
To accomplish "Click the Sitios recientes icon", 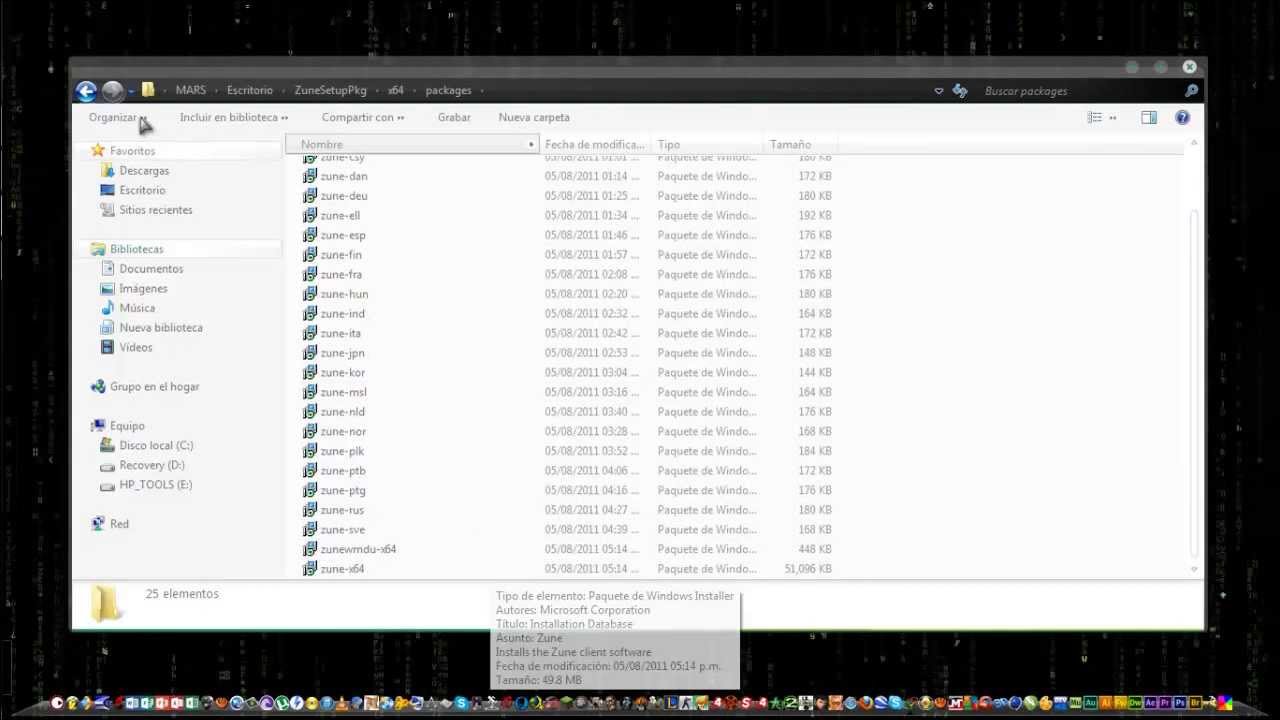I will click(108, 210).
